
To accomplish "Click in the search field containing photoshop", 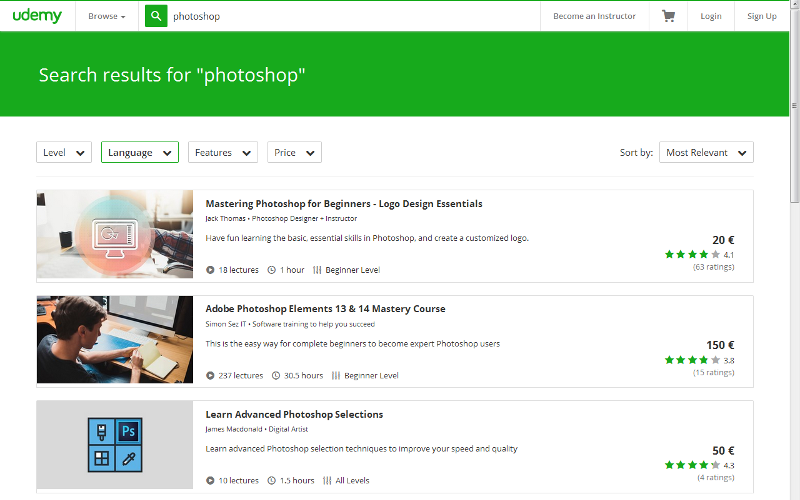I will point(350,16).
